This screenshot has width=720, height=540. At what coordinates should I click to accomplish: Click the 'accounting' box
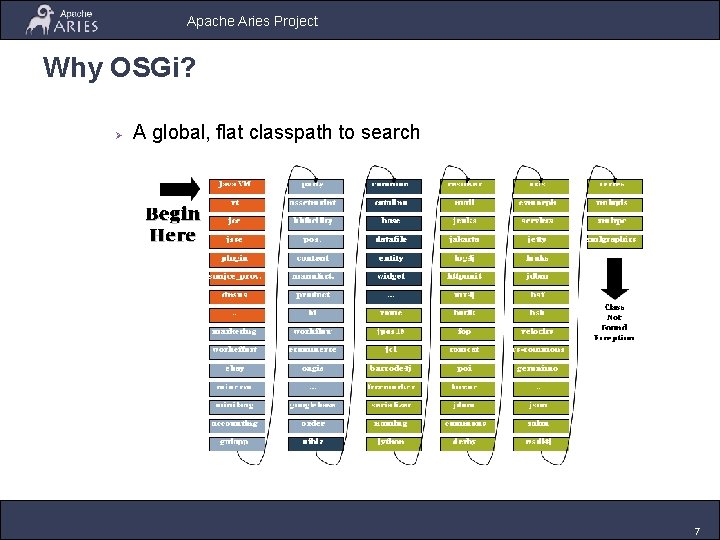(x=237, y=425)
